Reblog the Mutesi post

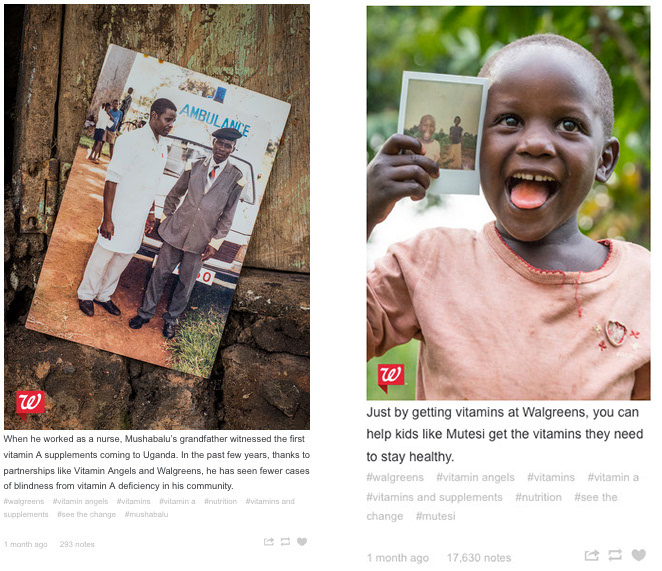(615, 555)
